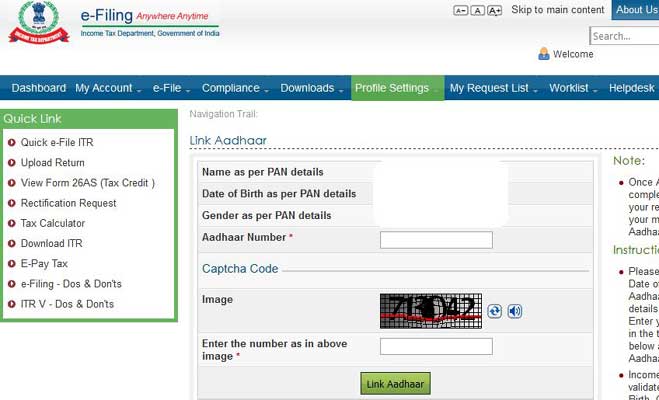Open the Profile Settings menu
Image resolution: width=659 pixels, height=400 pixels.
(397, 88)
